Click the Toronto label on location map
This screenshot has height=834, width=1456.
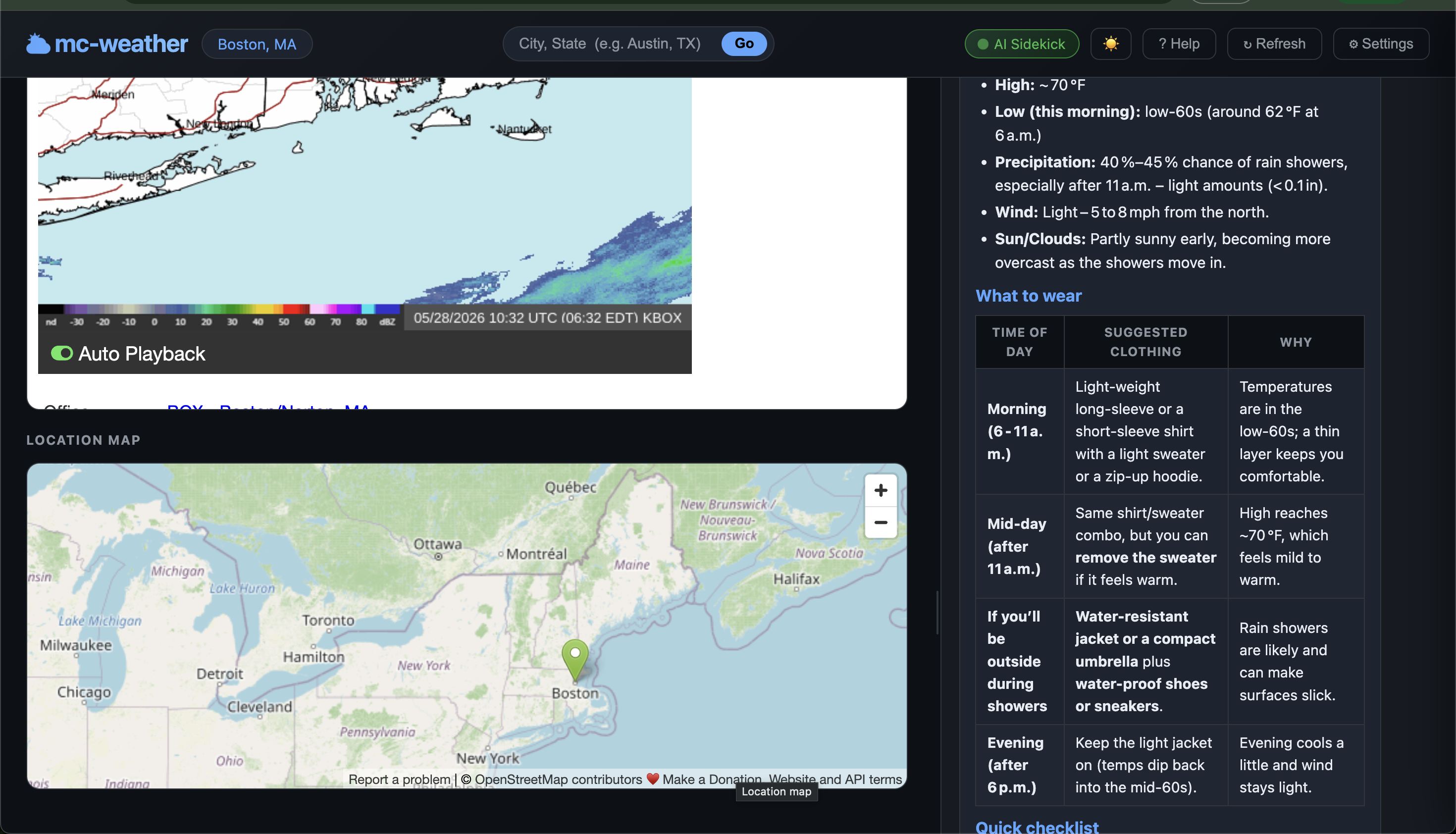pos(328,621)
